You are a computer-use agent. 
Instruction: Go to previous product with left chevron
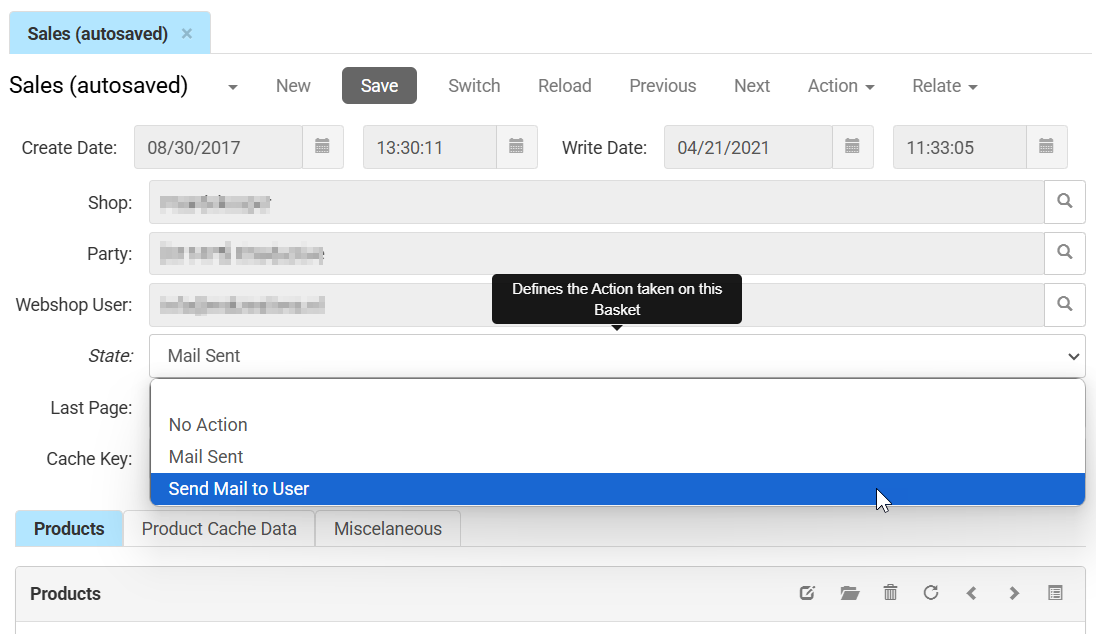[972, 593]
